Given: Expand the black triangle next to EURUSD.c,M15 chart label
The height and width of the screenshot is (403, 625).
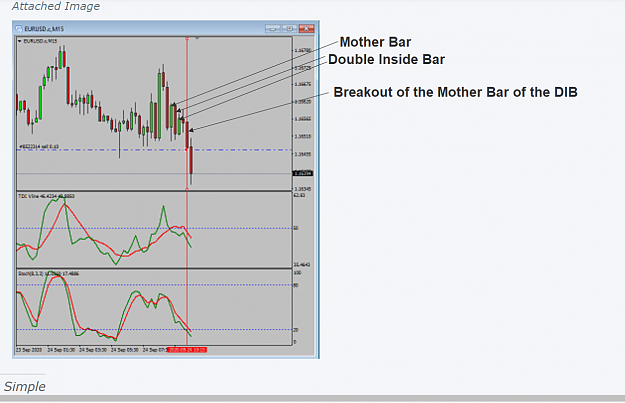Looking at the screenshot, I should (x=20, y=41).
